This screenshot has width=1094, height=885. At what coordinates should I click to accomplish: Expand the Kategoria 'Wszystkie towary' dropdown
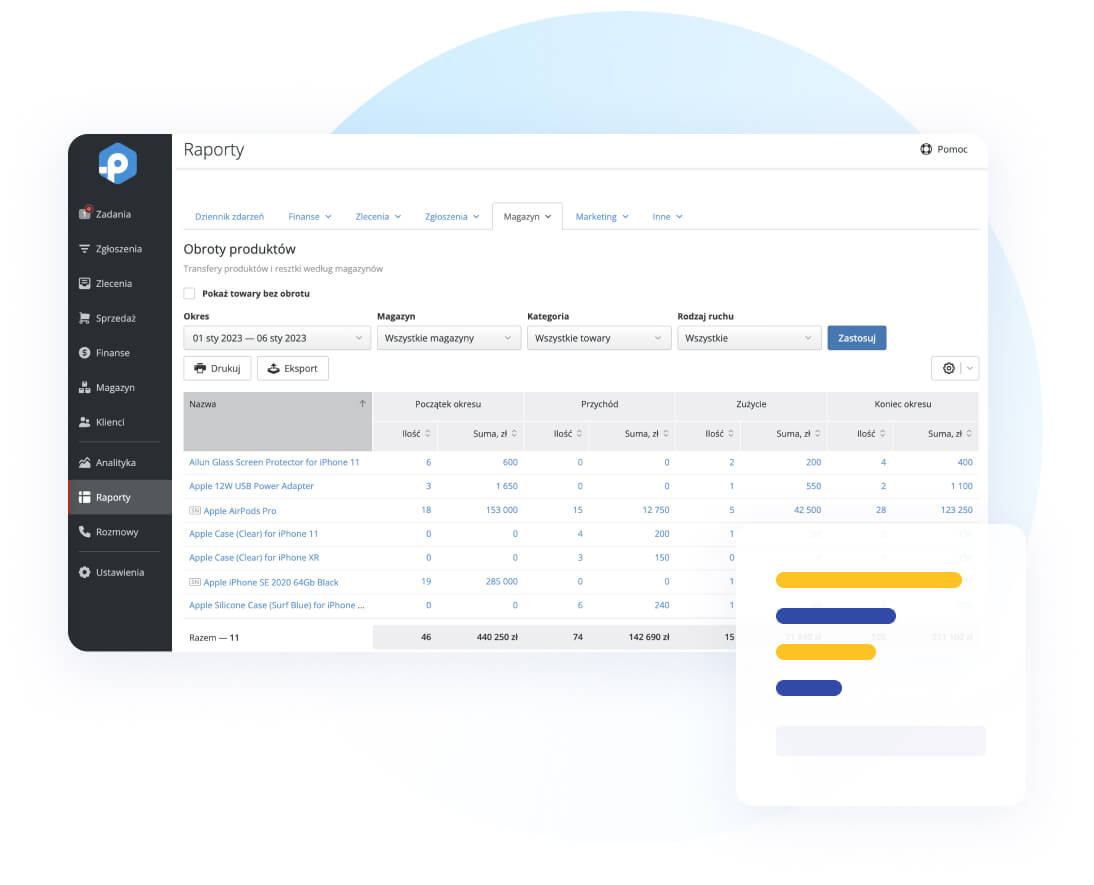598,338
